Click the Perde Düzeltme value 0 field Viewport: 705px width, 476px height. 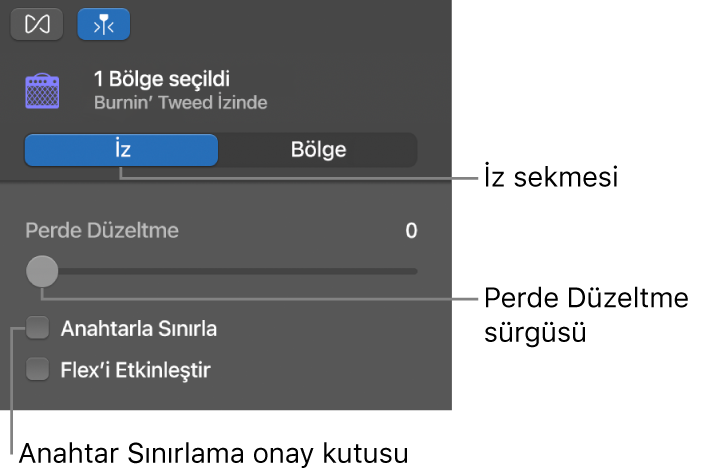(x=410, y=231)
